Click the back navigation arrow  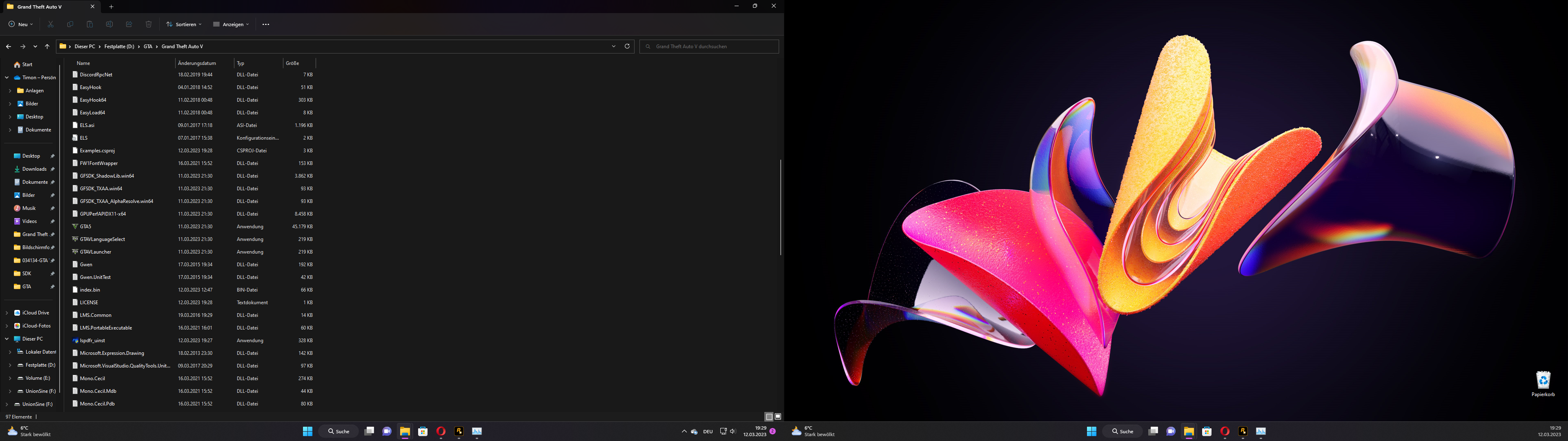pyautogui.click(x=9, y=46)
